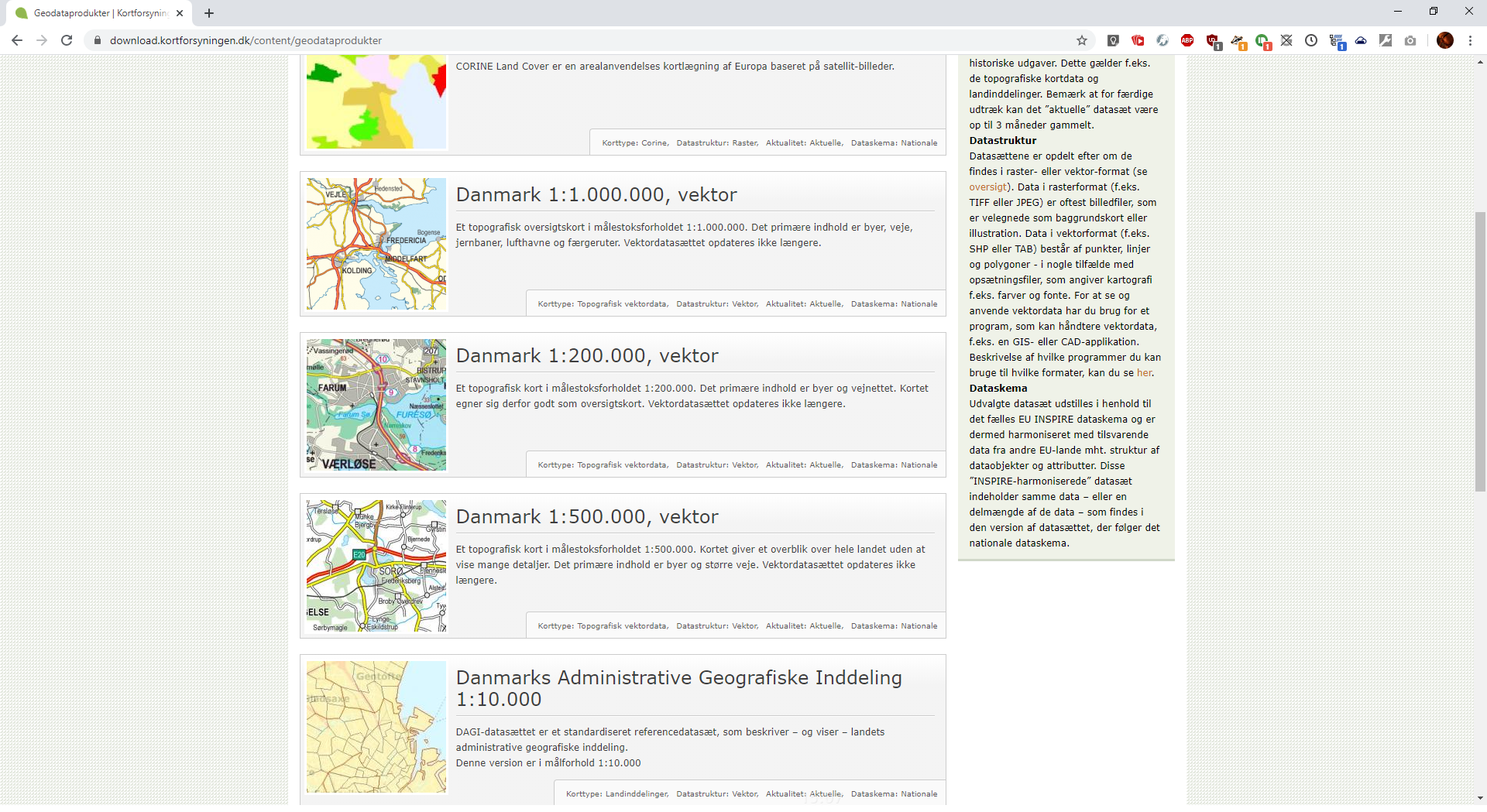Screen dimensions: 1487x812
Task: Click the scrollbar down arrow
Action: tap(1480, 798)
